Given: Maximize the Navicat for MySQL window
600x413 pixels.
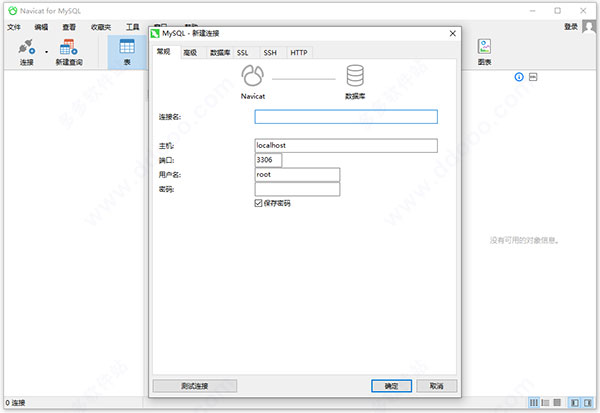Looking at the screenshot, I should coord(558,11).
